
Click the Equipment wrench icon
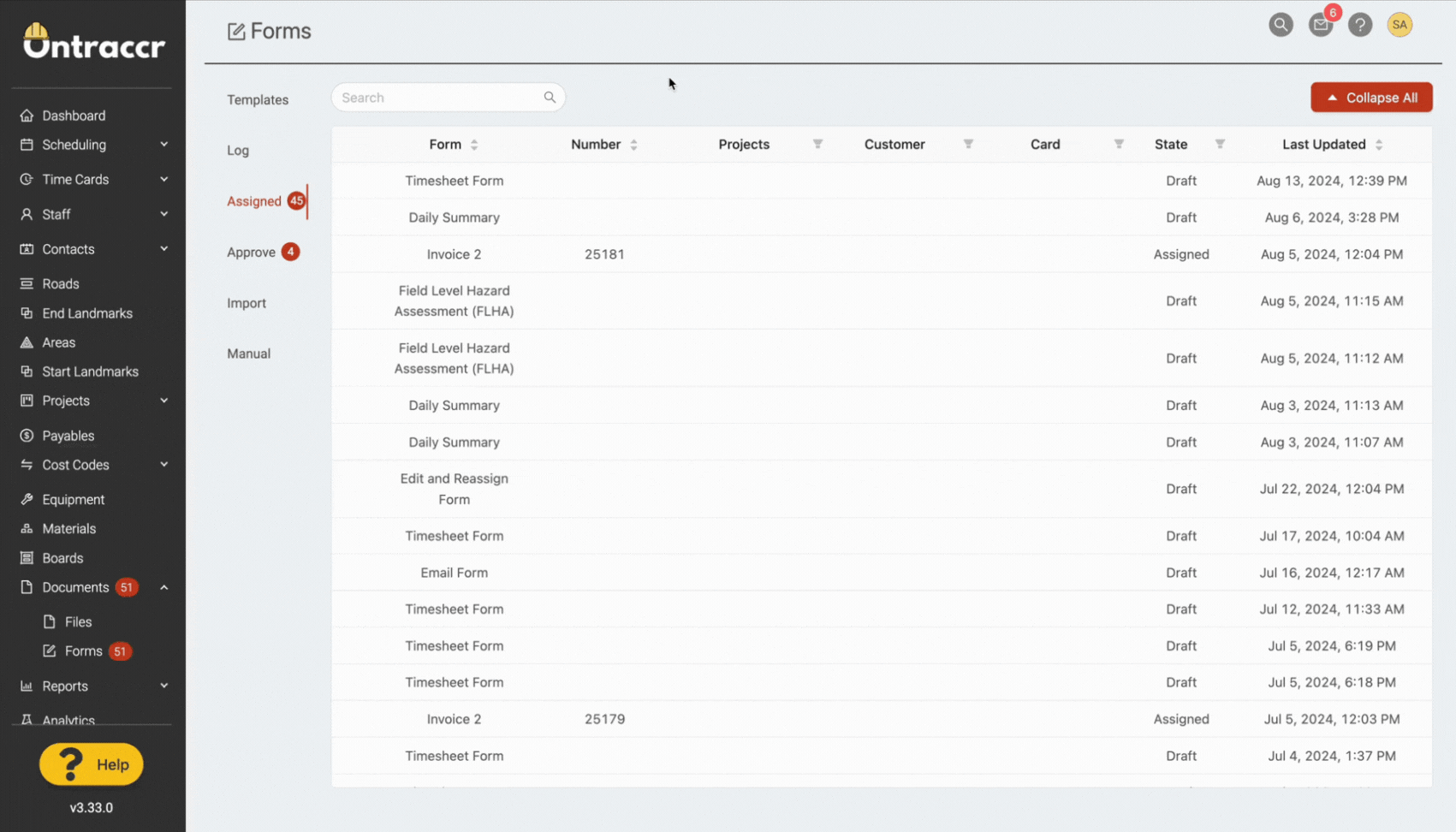(x=27, y=500)
